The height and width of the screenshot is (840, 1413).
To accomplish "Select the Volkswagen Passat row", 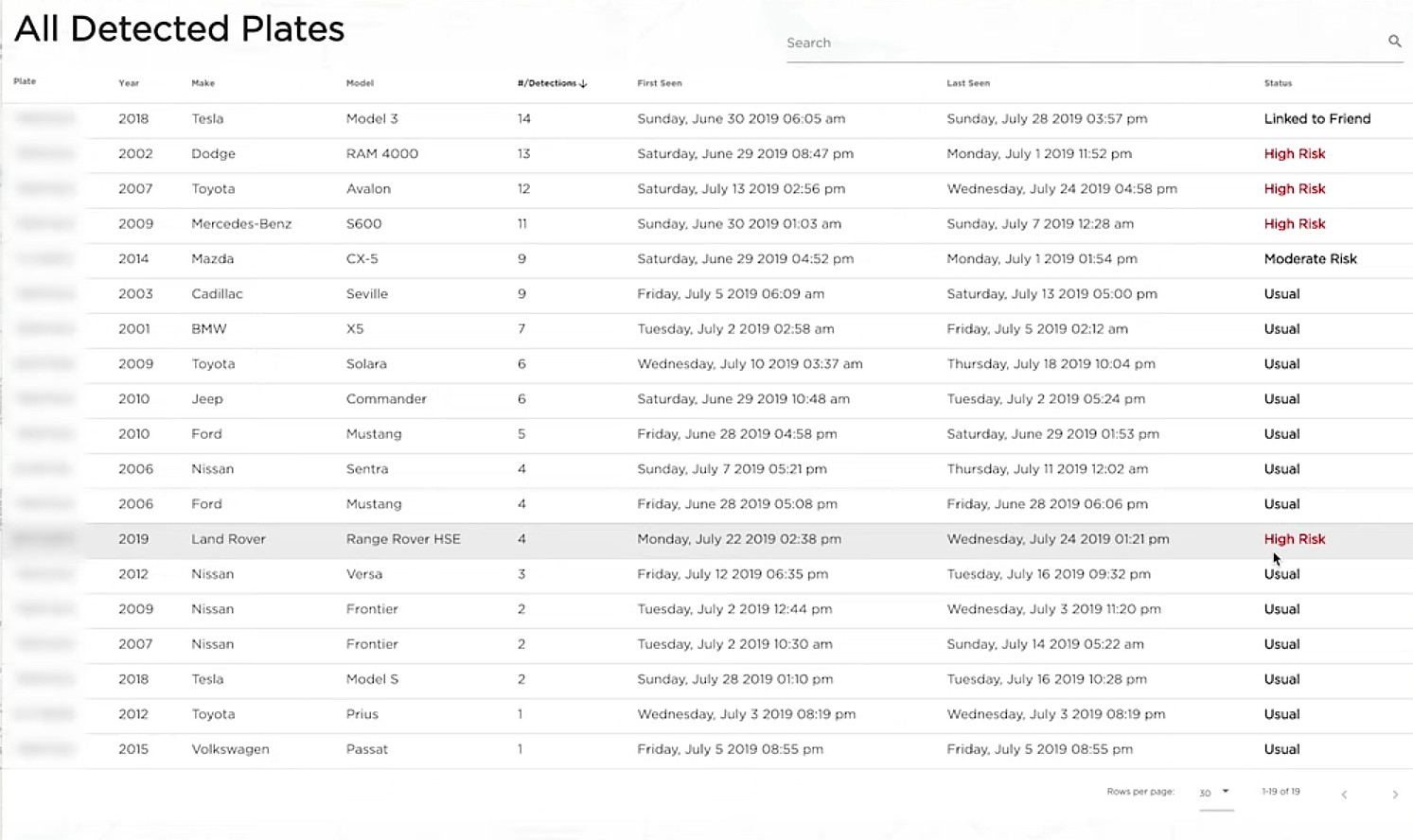I will coord(706,749).
